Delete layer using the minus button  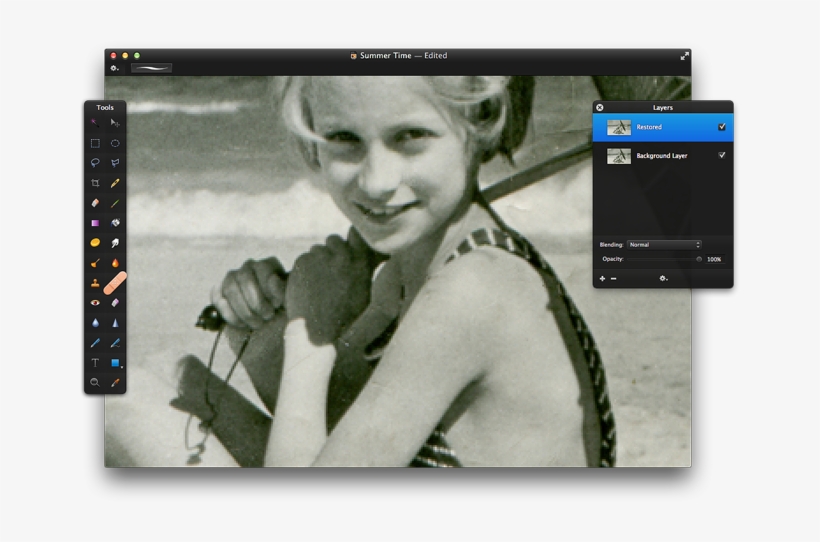click(x=613, y=279)
